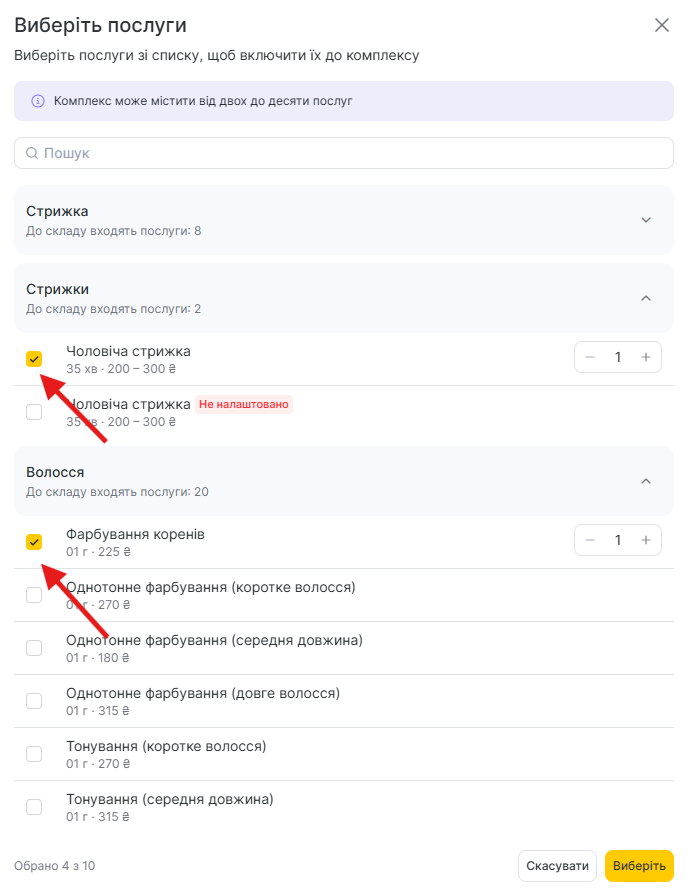Collapse the Волосся category
The image size is (687, 895).
(x=645, y=481)
